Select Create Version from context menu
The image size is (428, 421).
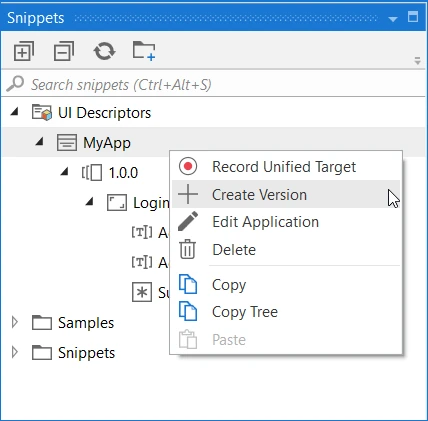click(286, 194)
